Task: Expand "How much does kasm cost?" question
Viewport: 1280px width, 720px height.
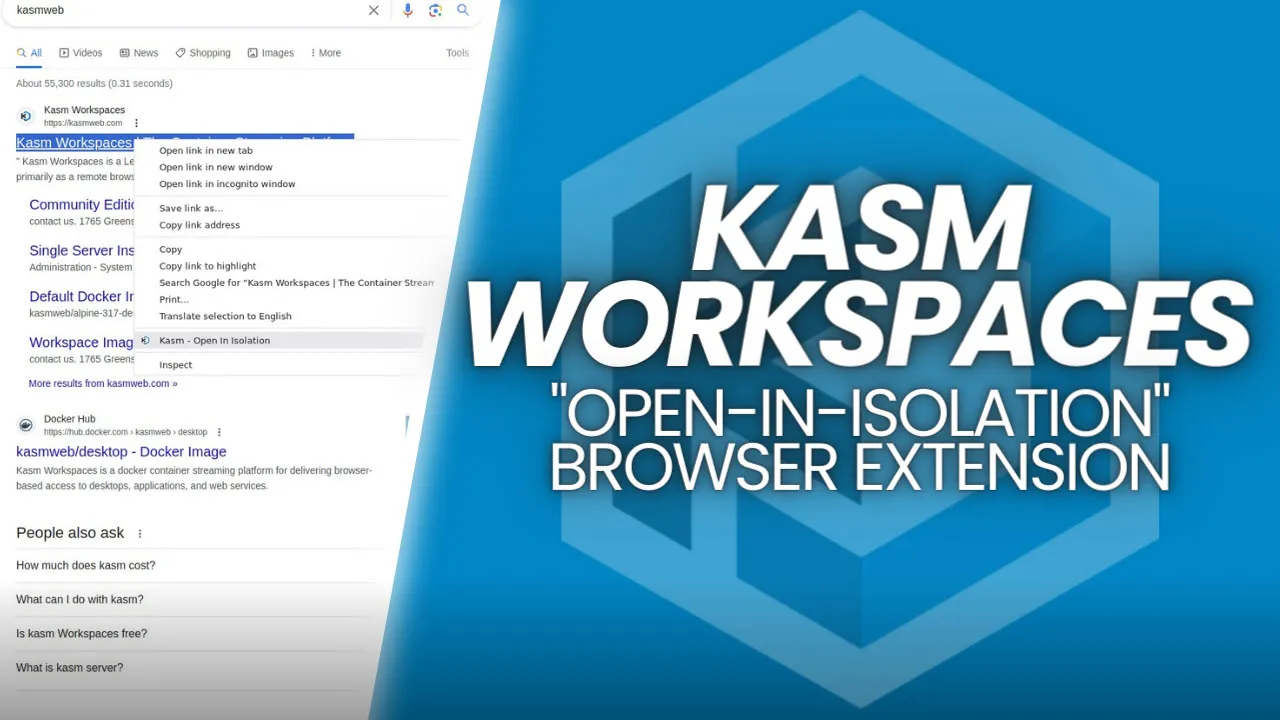Action: coord(86,566)
